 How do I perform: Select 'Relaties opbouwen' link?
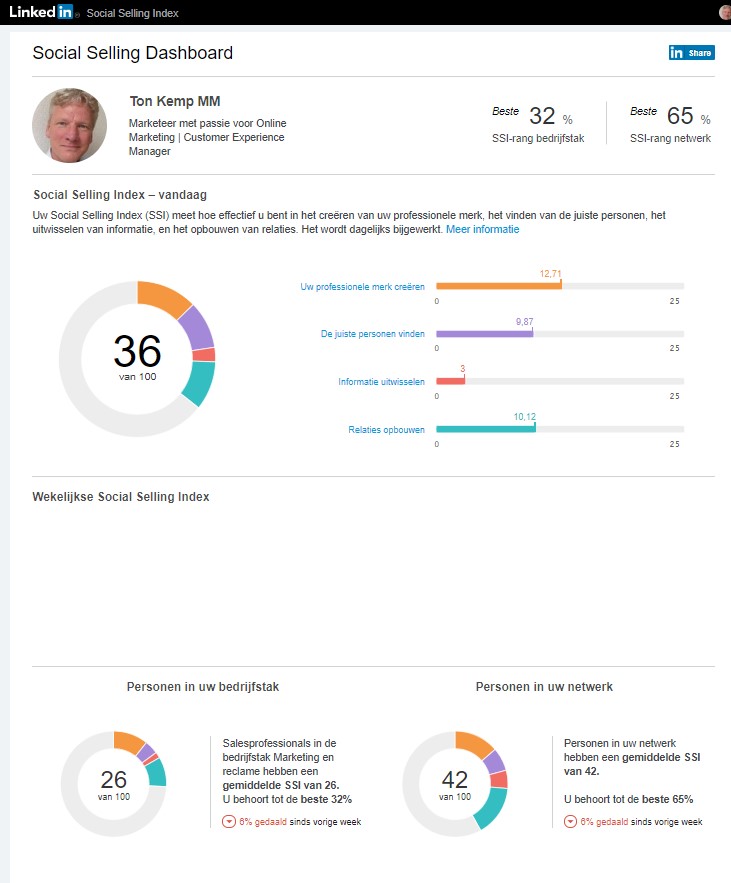click(x=386, y=430)
